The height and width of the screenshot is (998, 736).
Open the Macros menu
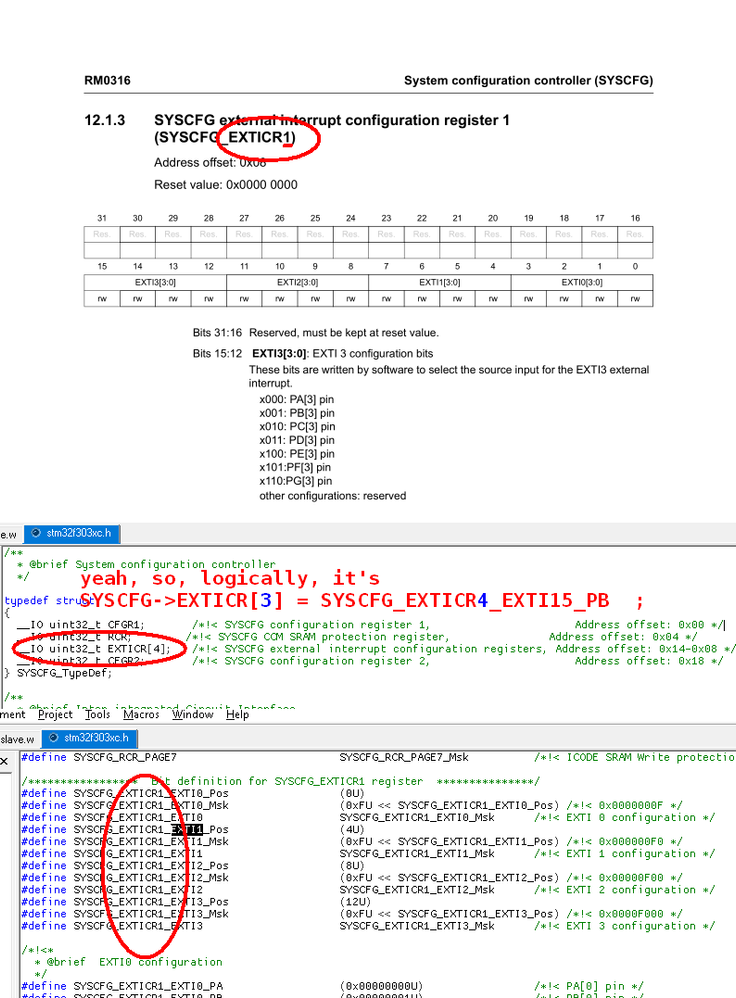click(x=141, y=714)
